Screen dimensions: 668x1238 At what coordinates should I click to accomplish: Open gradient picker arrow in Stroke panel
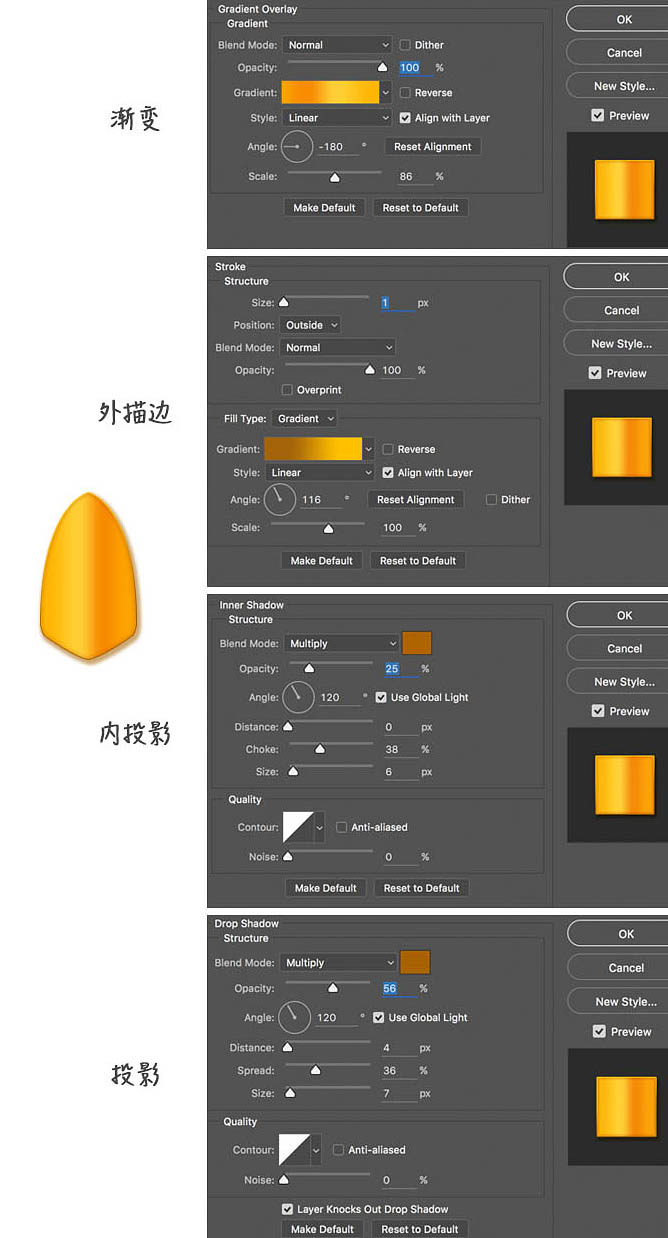[369, 449]
